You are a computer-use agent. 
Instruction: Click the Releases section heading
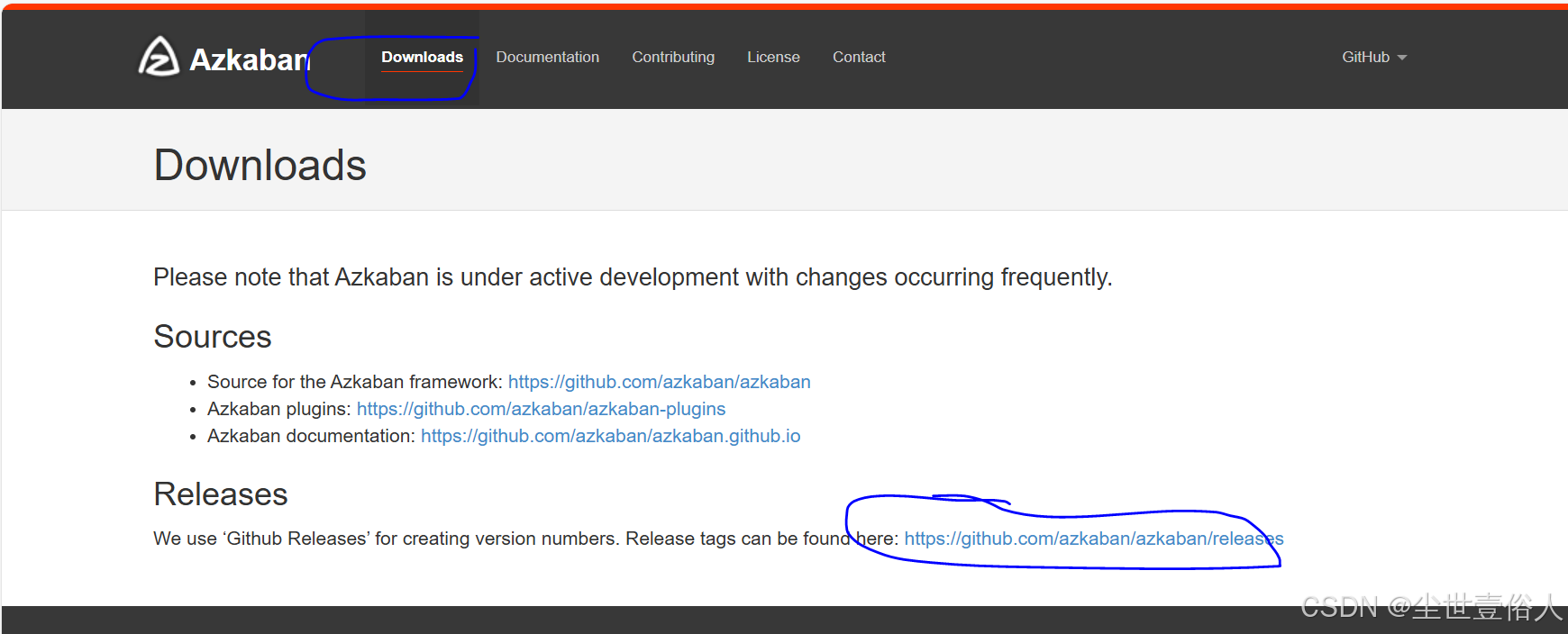[x=221, y=494]
